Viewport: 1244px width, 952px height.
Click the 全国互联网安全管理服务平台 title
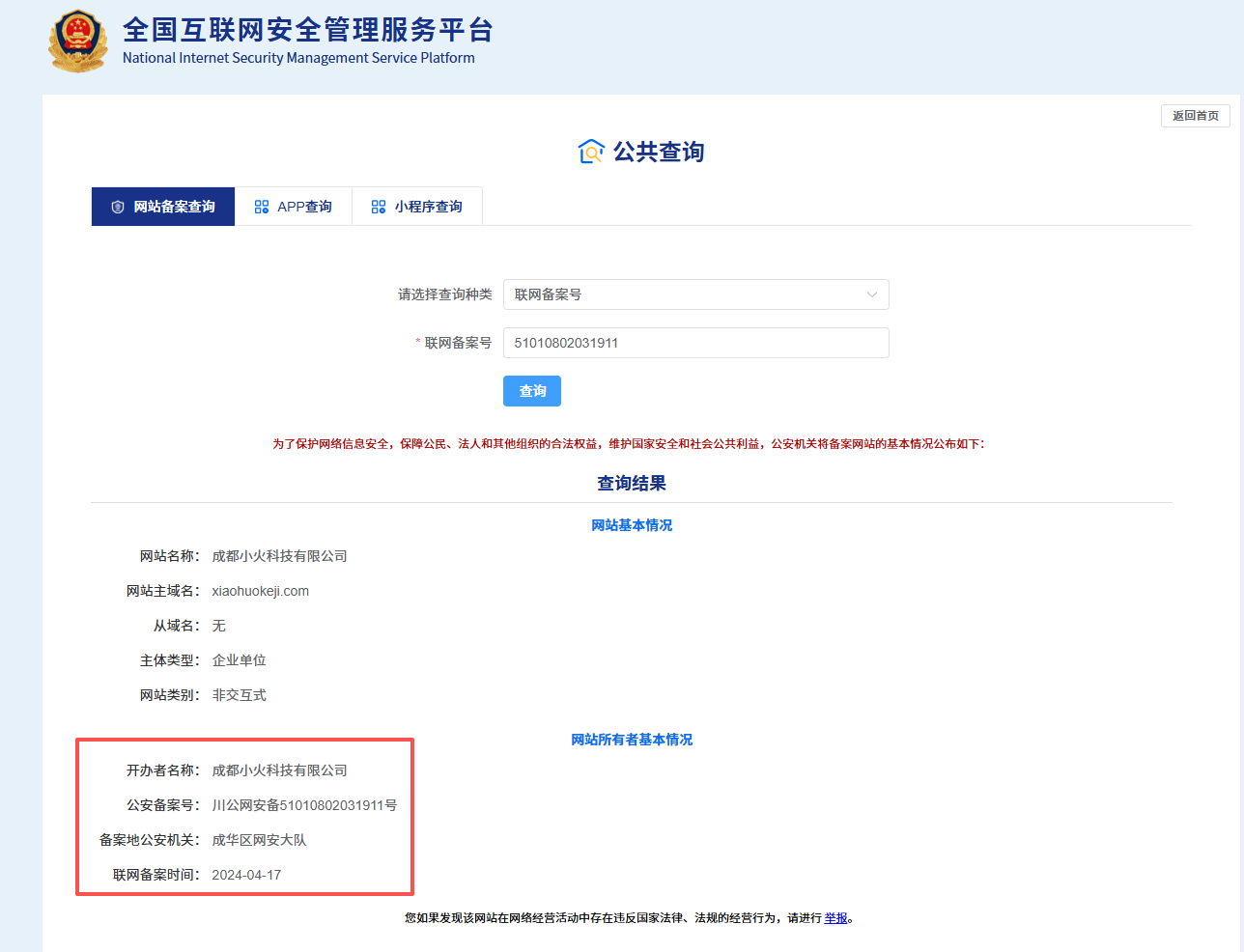click(x=308, y=30)
